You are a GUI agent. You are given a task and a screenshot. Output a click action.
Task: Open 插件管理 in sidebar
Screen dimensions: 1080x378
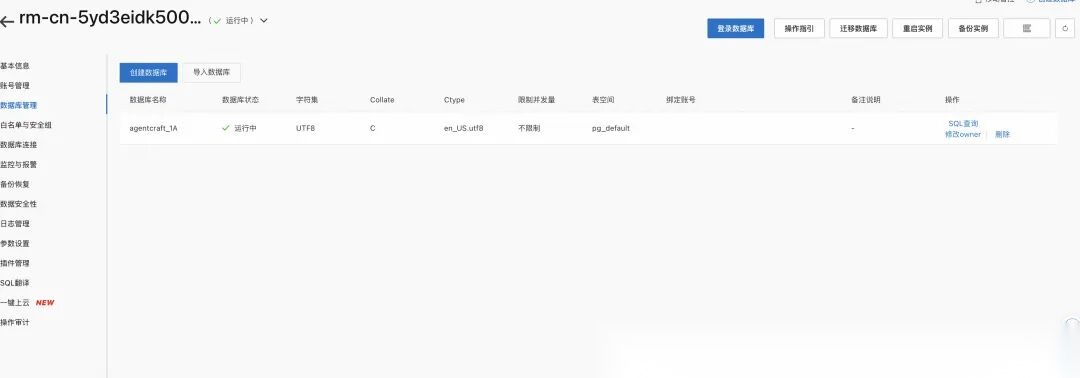pos(14,263)
